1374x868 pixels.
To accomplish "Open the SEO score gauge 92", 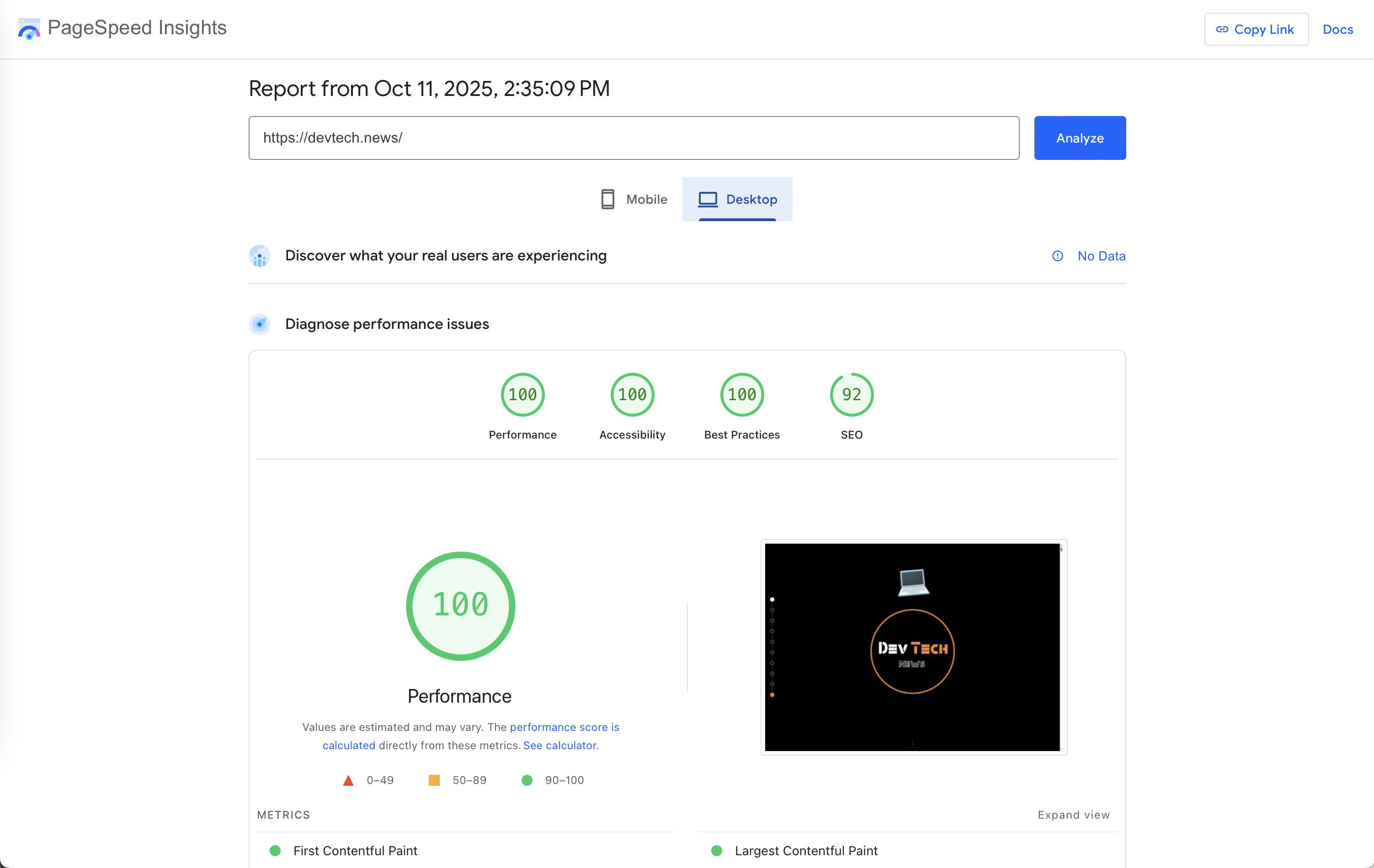I will click(851, 395).
